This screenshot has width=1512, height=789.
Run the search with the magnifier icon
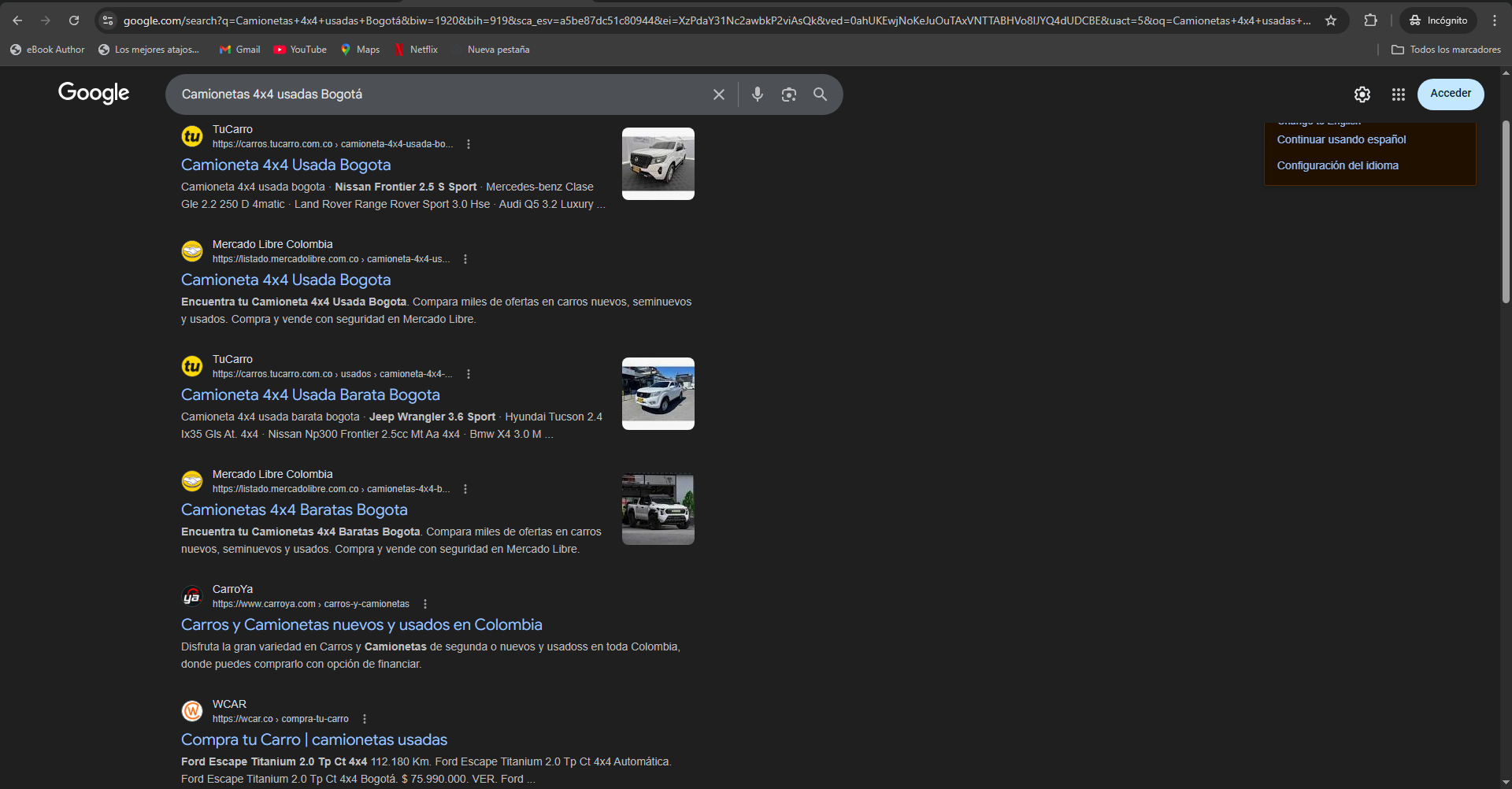coord(820,94)
